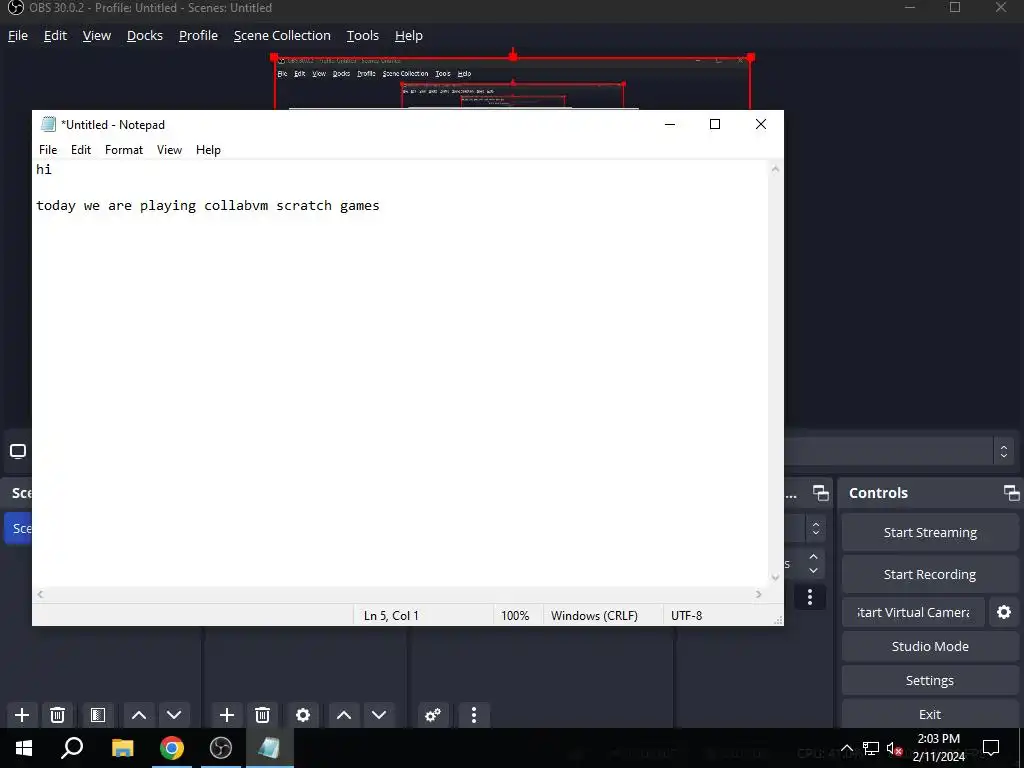Open Notepad View menu
The image size is (1024, 768).
click(x=169, y=150)
